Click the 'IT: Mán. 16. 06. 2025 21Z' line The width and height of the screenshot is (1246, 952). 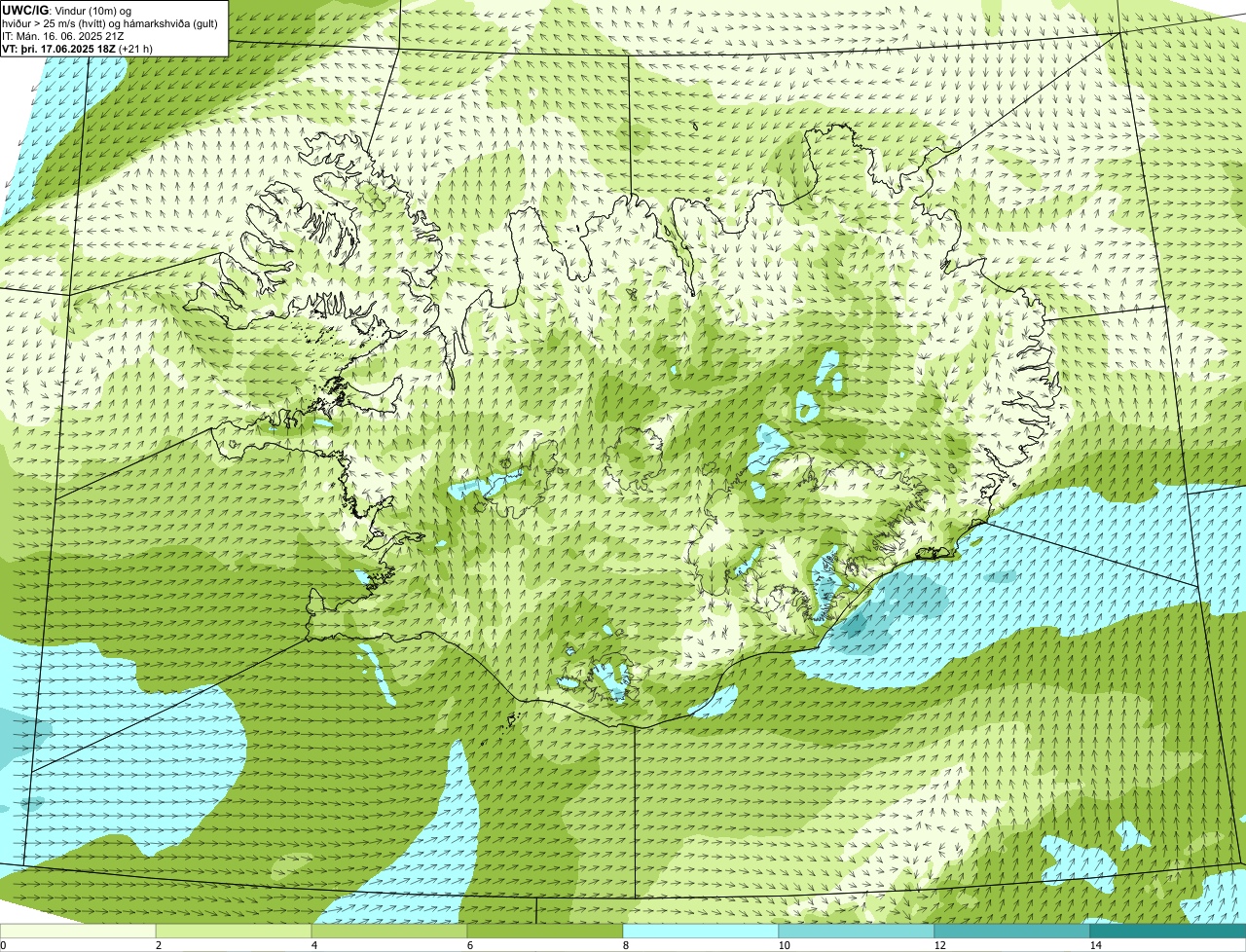(x=65, y=36)
